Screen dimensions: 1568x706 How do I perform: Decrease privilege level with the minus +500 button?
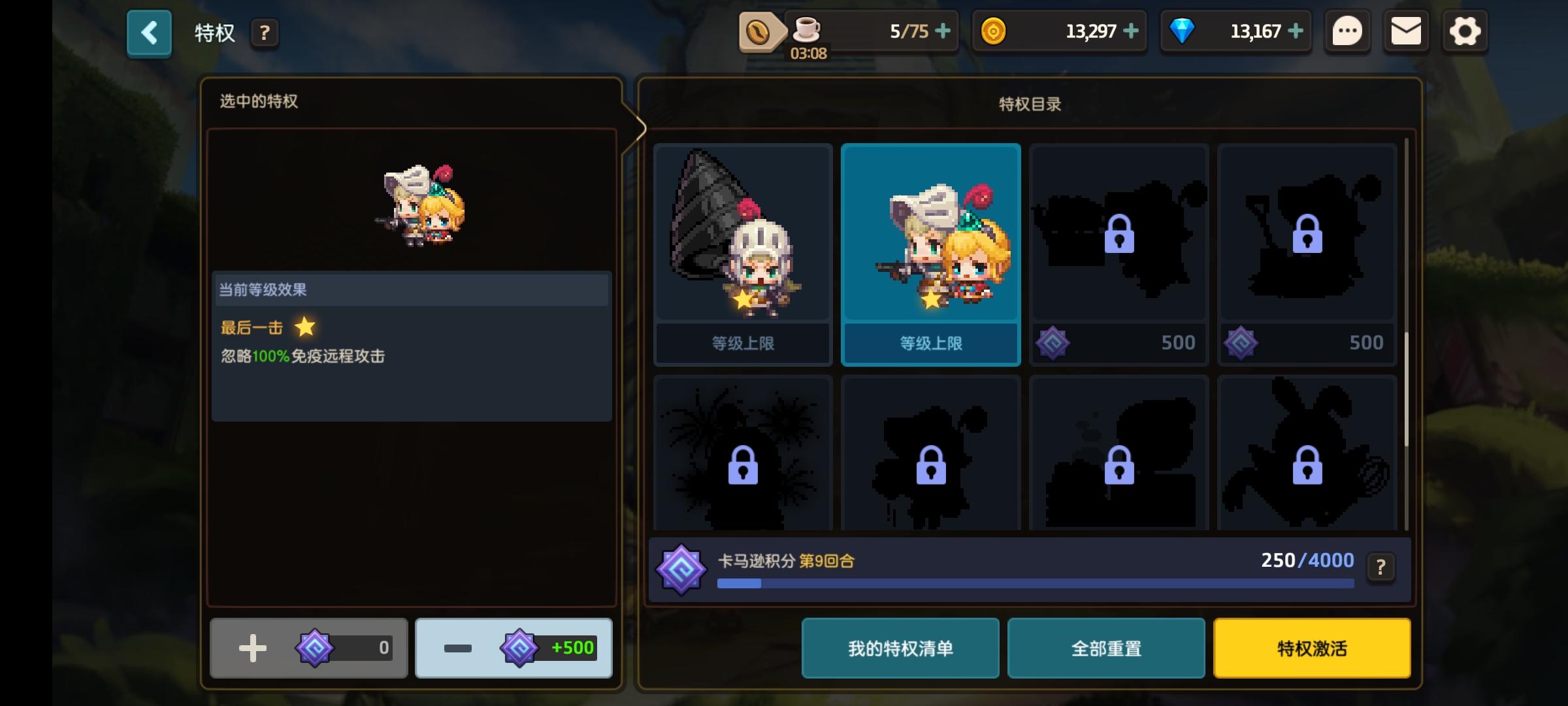pos(514,648)
